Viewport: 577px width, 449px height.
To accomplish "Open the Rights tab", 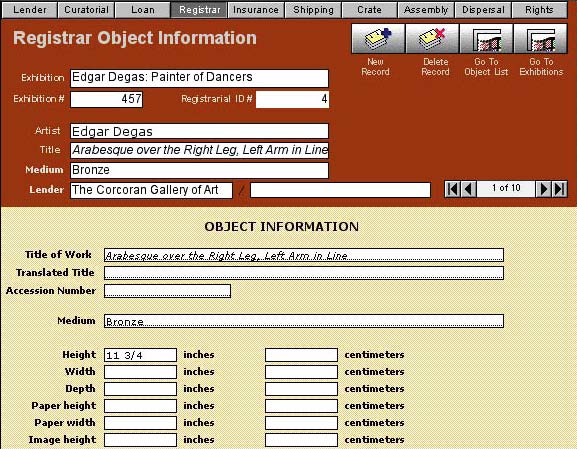I will point(539,10).
